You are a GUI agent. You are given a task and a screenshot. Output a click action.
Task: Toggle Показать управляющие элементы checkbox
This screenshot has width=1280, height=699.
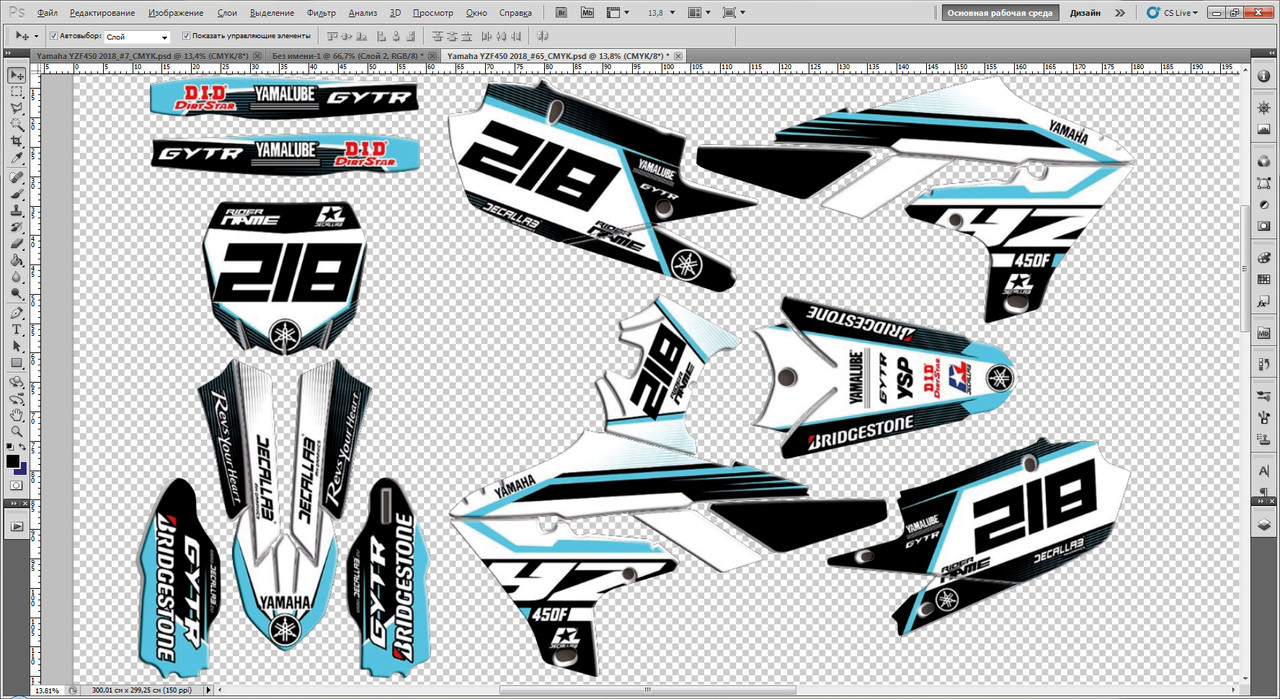(x=186, y=35)
